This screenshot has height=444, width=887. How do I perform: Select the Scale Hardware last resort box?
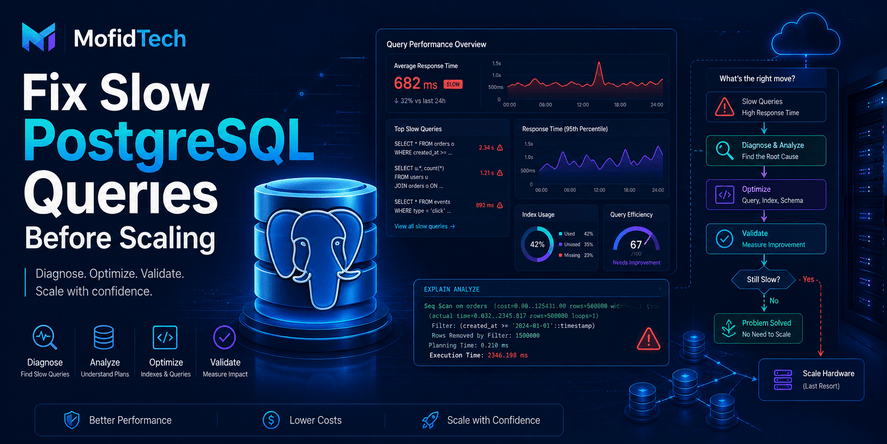click(x=811, y=380)
